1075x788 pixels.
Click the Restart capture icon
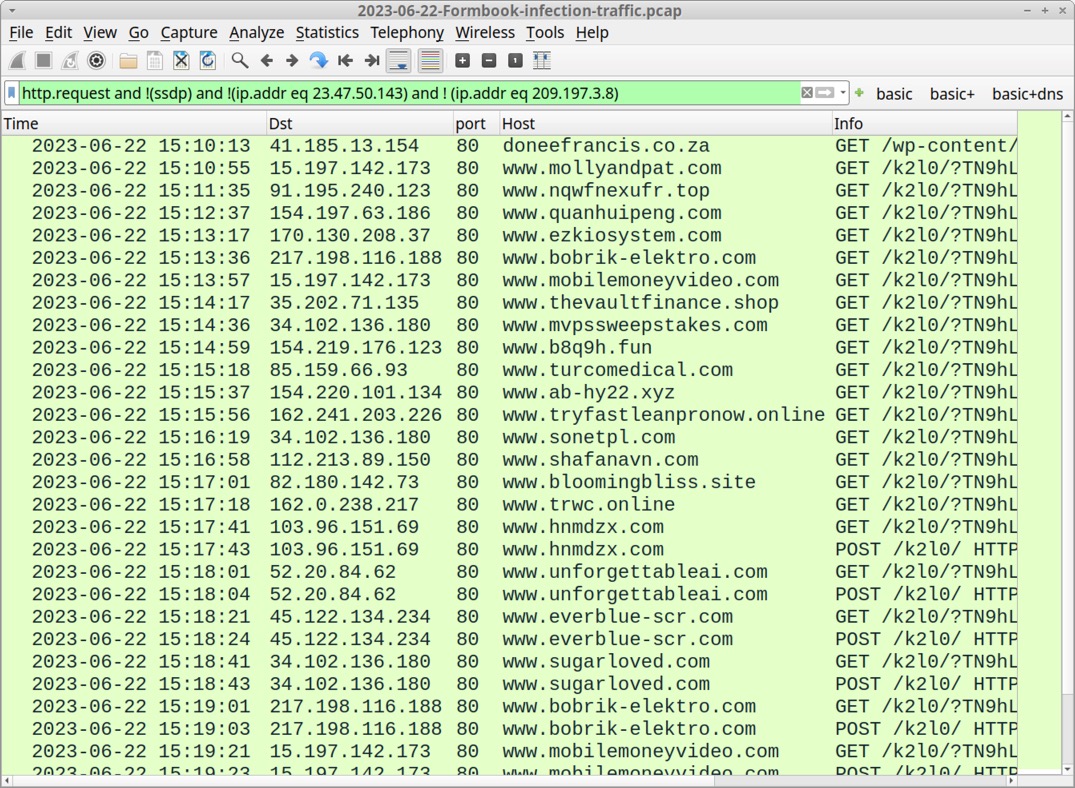pyautogui.click(x=70, y=60)
